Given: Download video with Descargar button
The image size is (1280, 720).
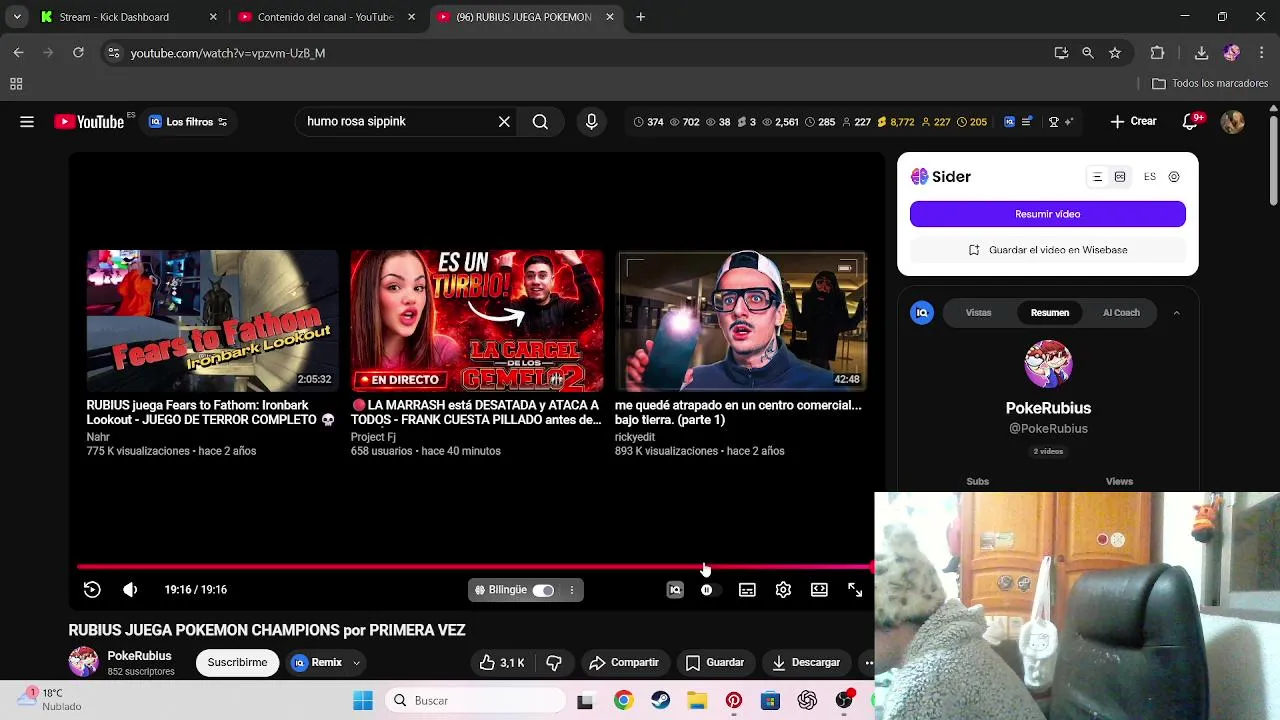Looking at the screenshot, I should pos(806,662).
